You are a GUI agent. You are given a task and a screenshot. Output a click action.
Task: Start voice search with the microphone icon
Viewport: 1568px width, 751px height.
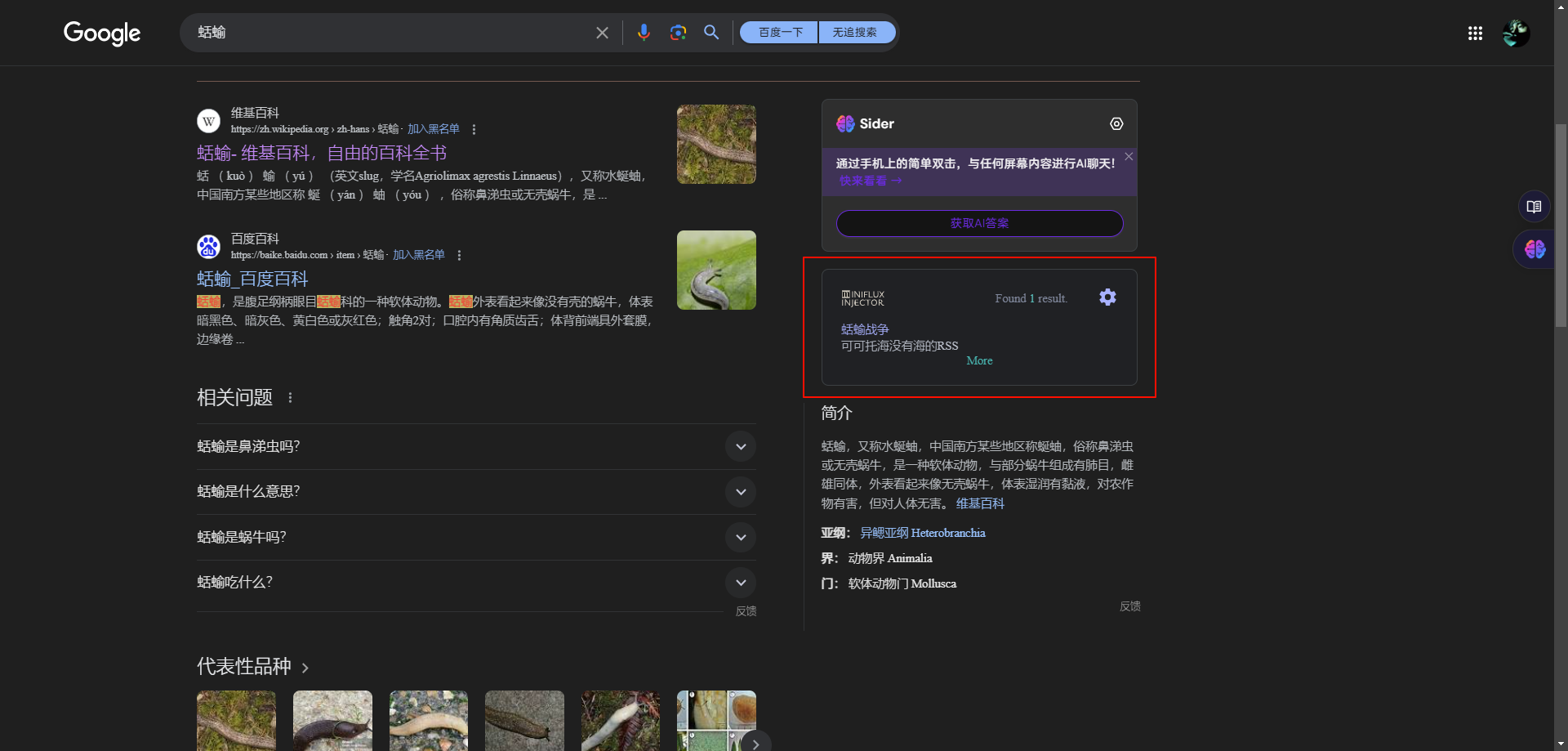tap(644, 33)
